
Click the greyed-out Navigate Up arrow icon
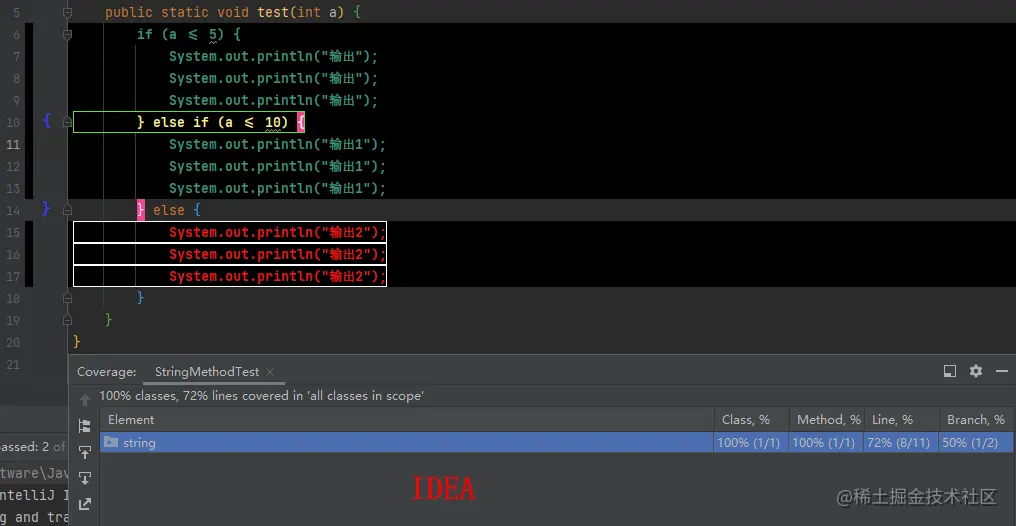(84, 400)
